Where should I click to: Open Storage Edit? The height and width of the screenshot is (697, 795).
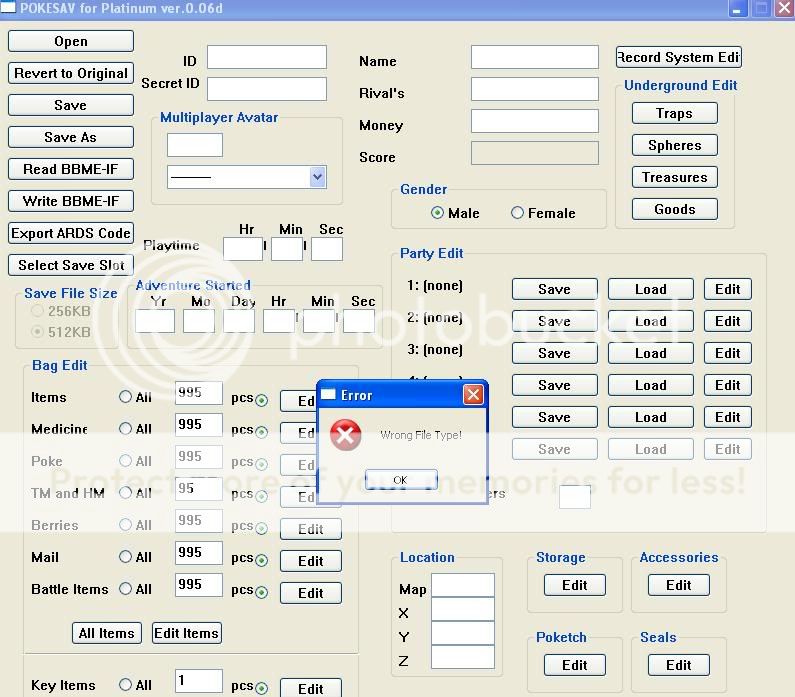coord(574,585)
